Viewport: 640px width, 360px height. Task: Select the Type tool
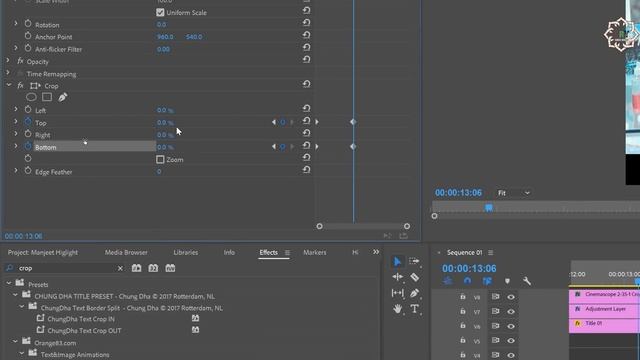click(x=414, y=309)
